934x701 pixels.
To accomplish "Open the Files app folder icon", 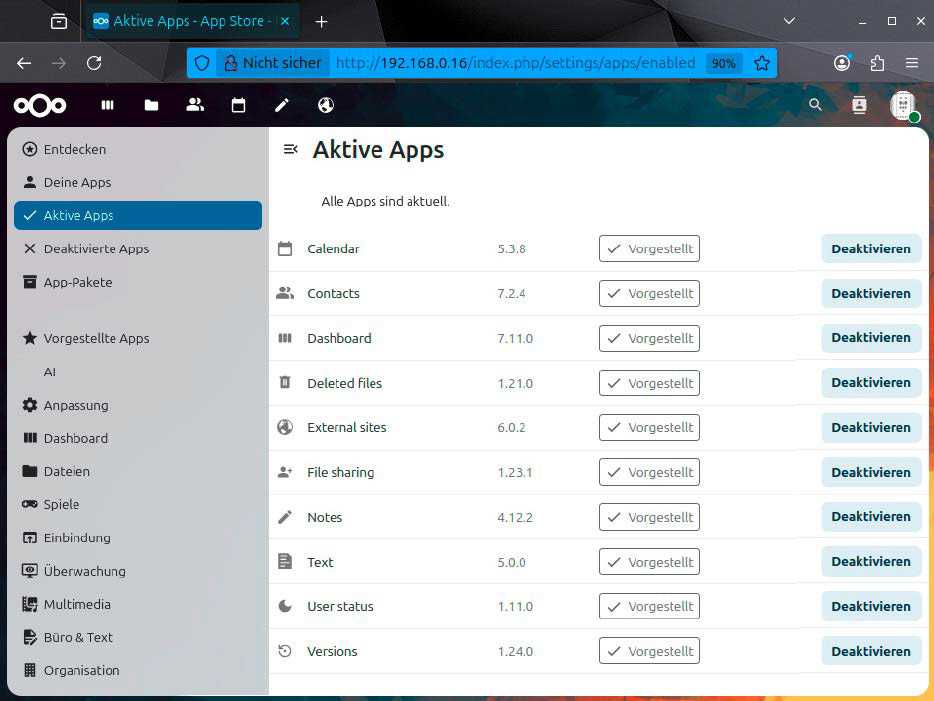I will click(x=151, y=105).
